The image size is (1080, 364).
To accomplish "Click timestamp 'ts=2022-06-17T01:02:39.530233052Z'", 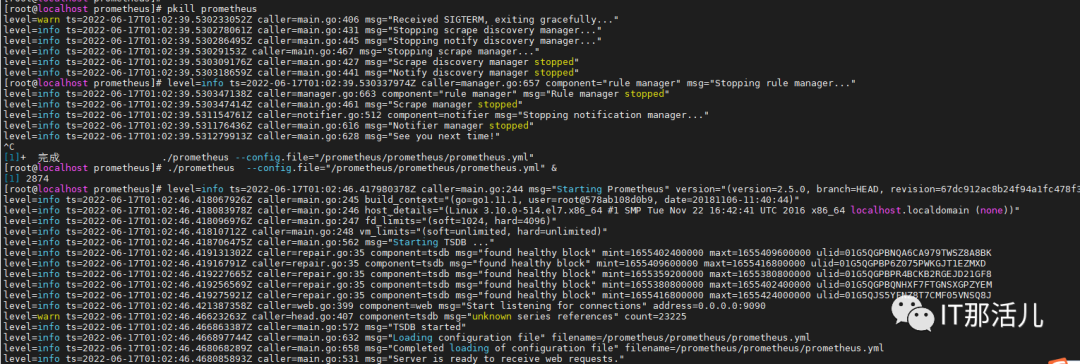I will 159,19.
